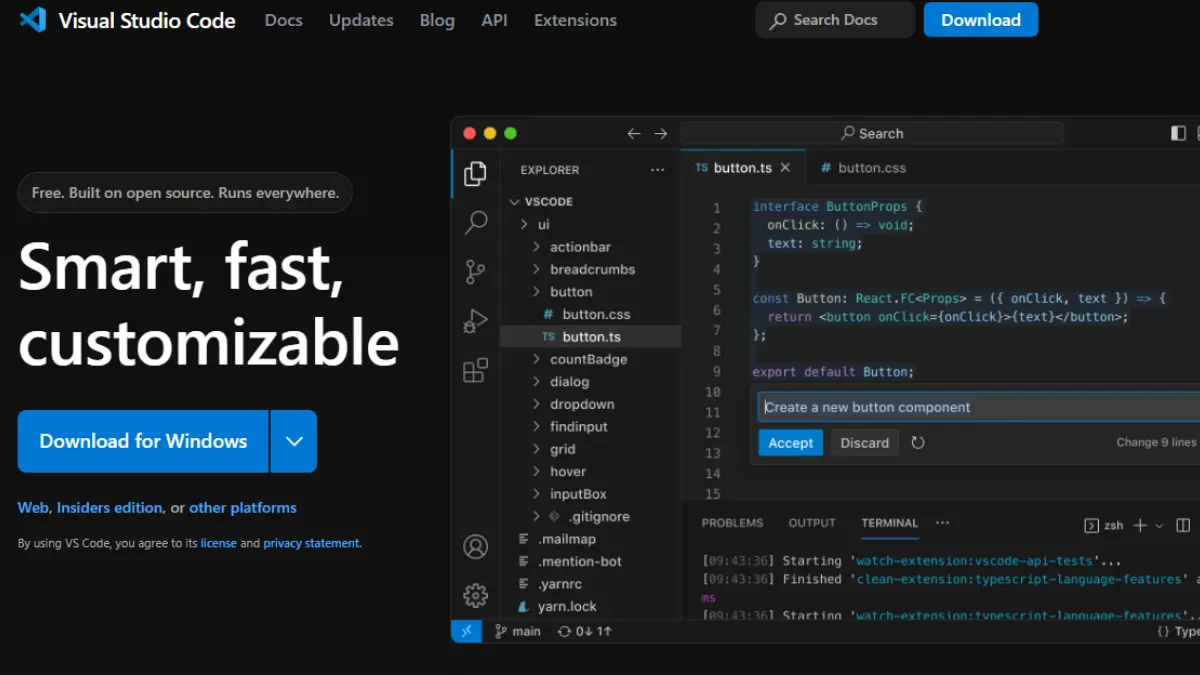Open the Docs page from the site navigation
The image size is (1200, 675).
pos(284,20)
